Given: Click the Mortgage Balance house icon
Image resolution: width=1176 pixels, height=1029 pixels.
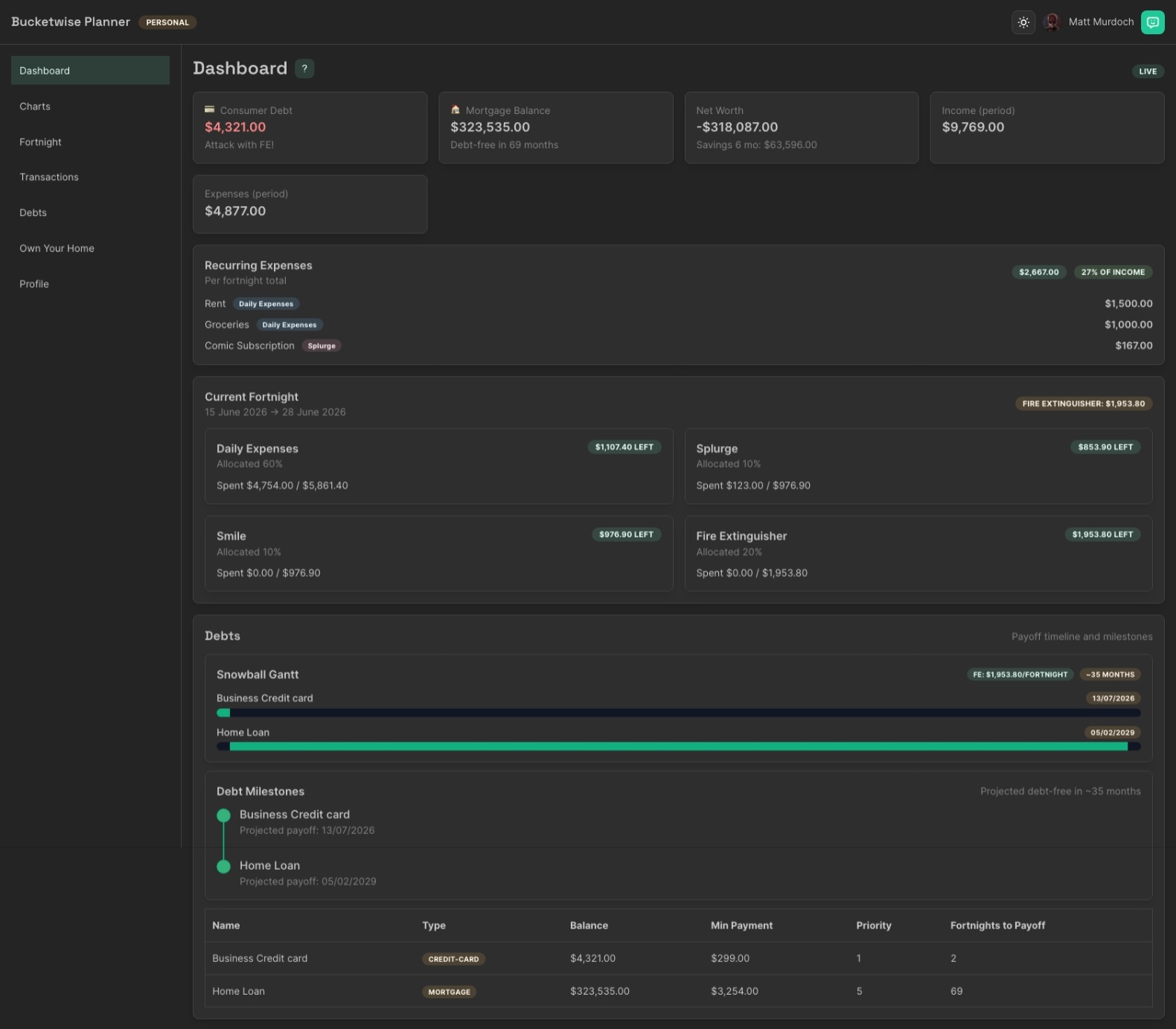Looking at the screenshot, I should coord(456,109).
